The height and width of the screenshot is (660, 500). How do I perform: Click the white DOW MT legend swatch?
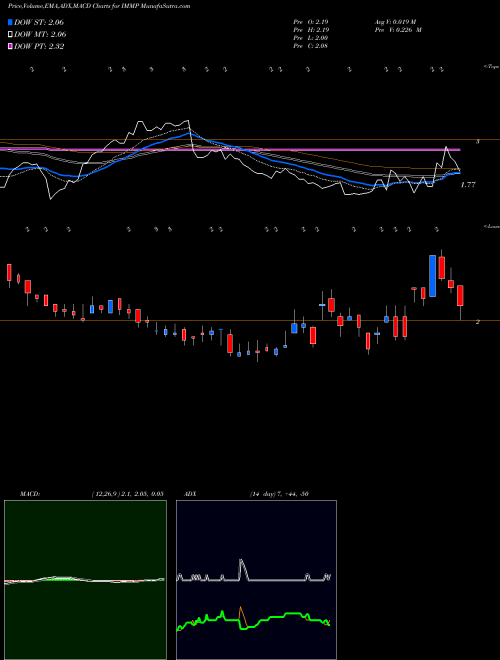11,35
